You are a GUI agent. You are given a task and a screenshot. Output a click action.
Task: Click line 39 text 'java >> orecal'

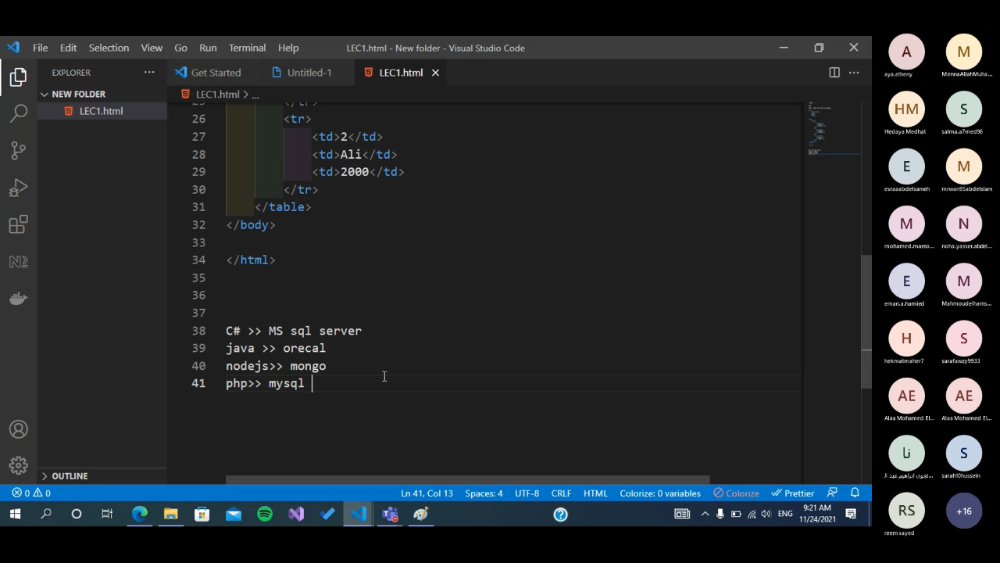[276, 348]
